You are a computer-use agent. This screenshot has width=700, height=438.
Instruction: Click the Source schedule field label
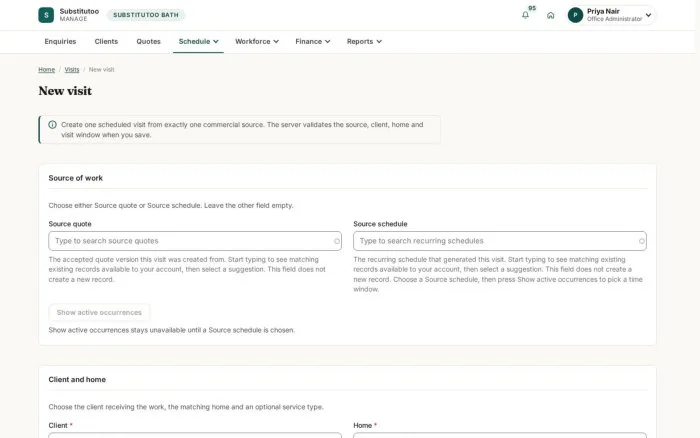coord(380,224)
